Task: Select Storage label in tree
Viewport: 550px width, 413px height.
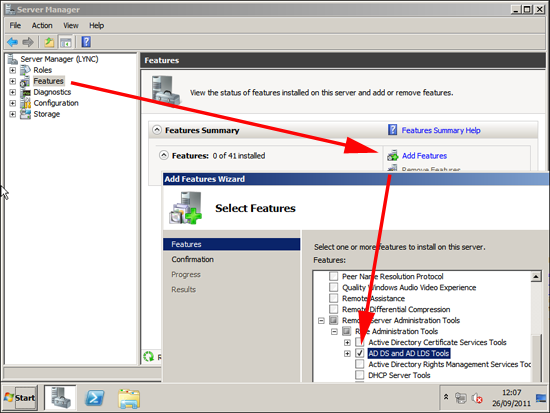Action: (47, 114)
